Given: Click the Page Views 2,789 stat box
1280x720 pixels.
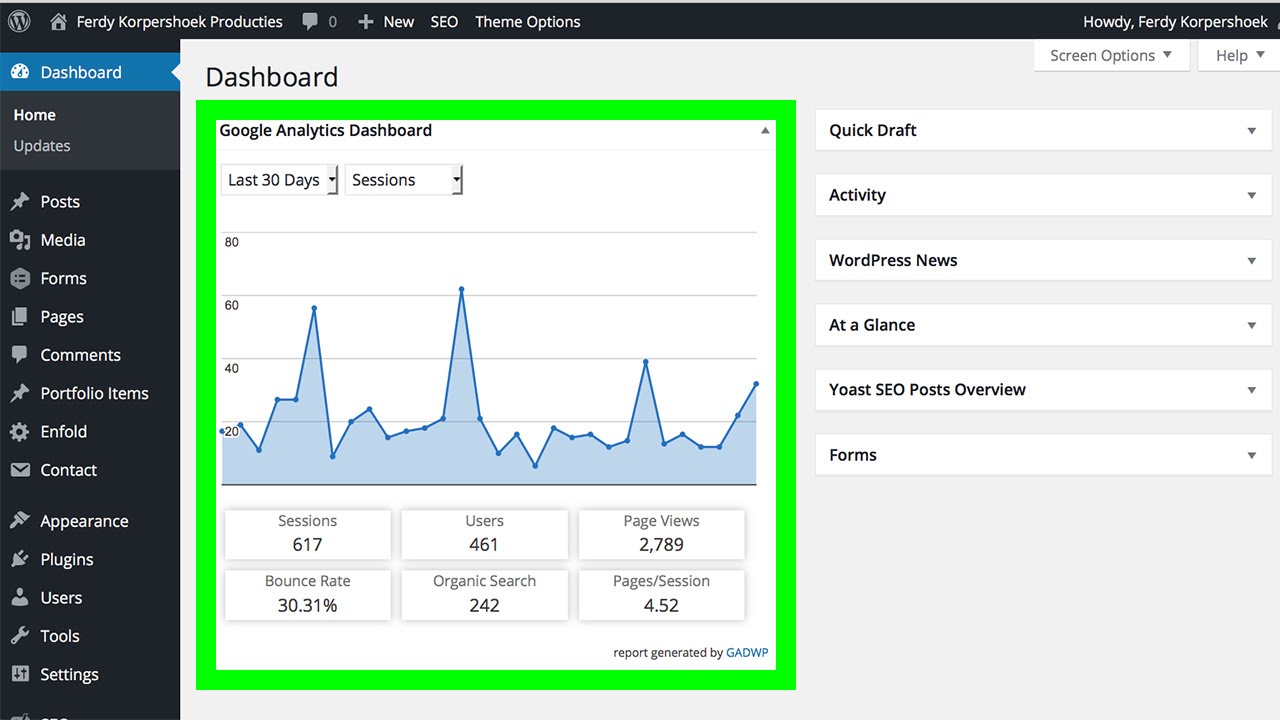Looking at the screenshot, I should 661,534.
